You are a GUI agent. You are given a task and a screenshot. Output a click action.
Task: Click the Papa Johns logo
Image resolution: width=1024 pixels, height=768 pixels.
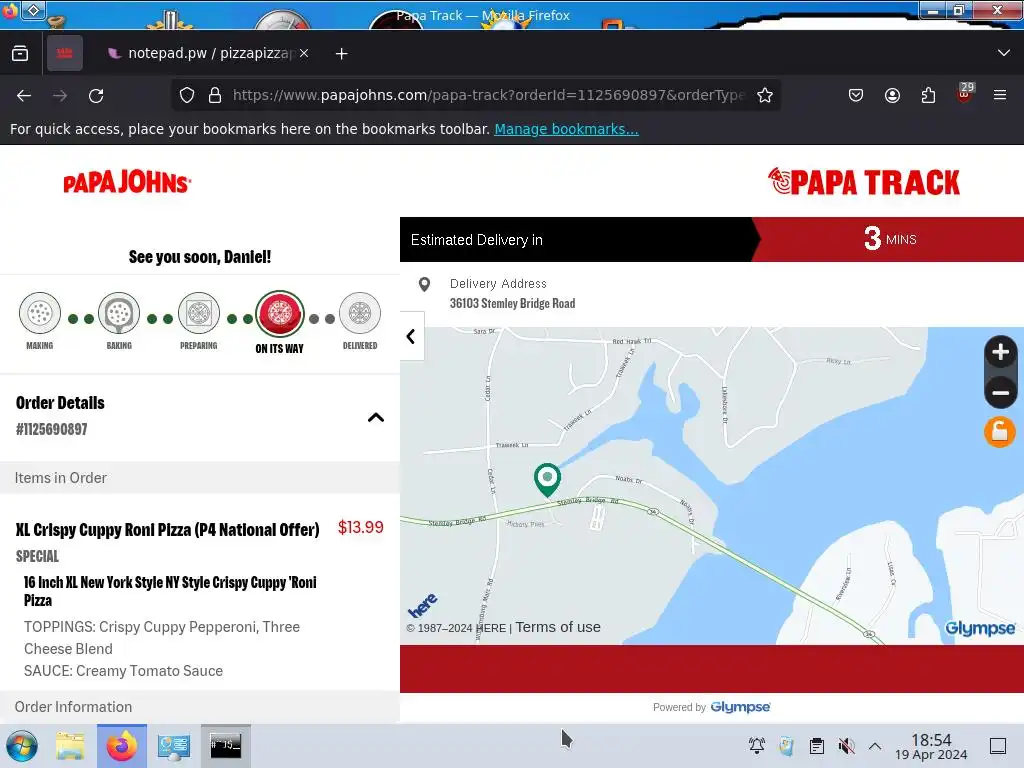tap(127, 182)
